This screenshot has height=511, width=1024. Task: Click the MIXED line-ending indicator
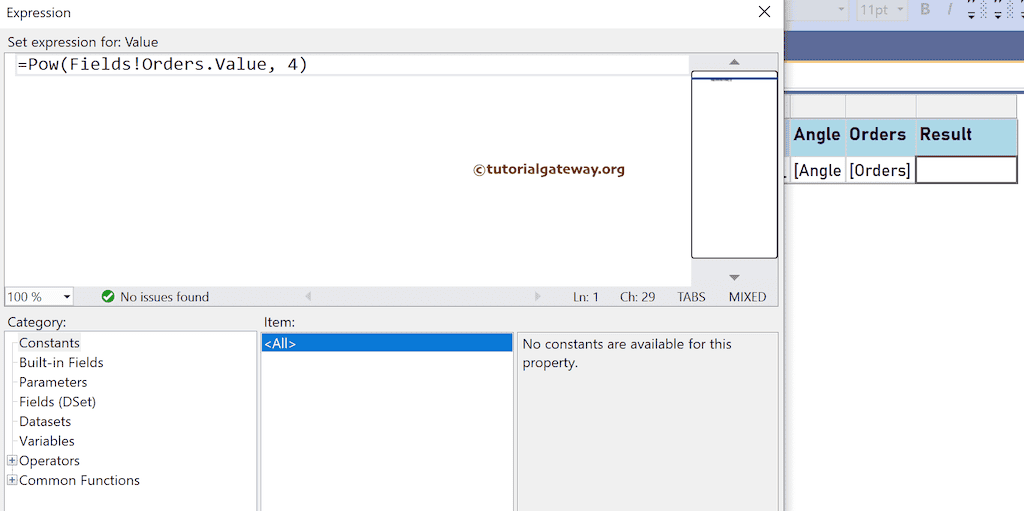click(747, 297)
